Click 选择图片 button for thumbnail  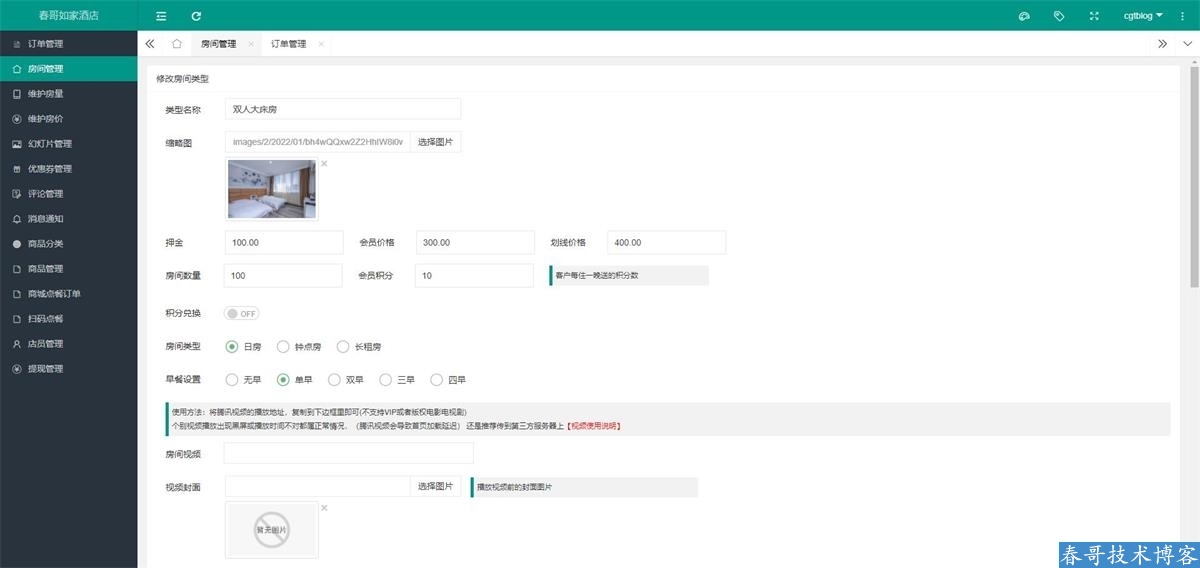point(435,142)
